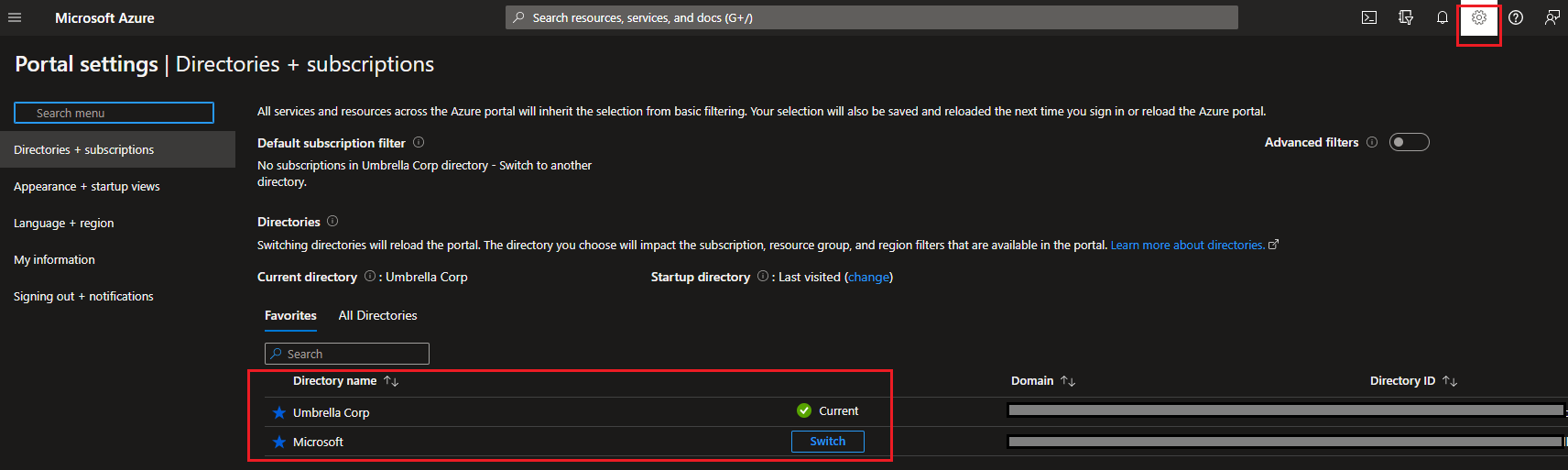This screenshot has width=1568, height=470.
Task: Click Switch for the Microsoft directory
Action: point(828,442)
